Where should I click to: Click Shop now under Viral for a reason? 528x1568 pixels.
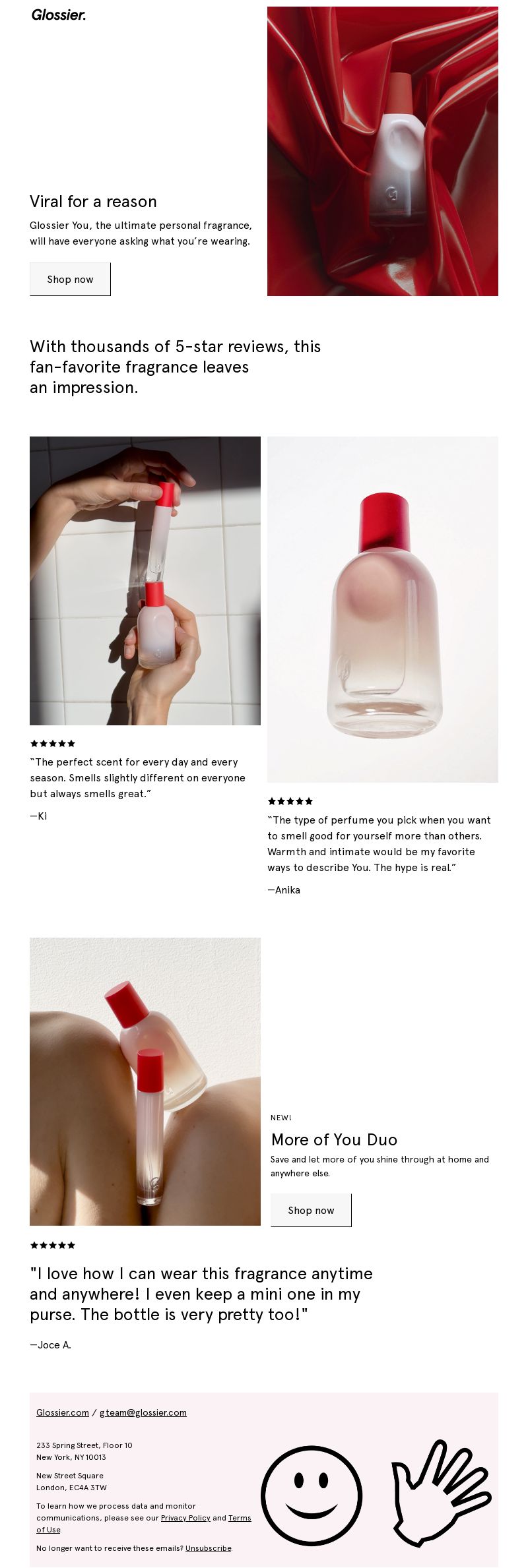[x=70, y=279]
